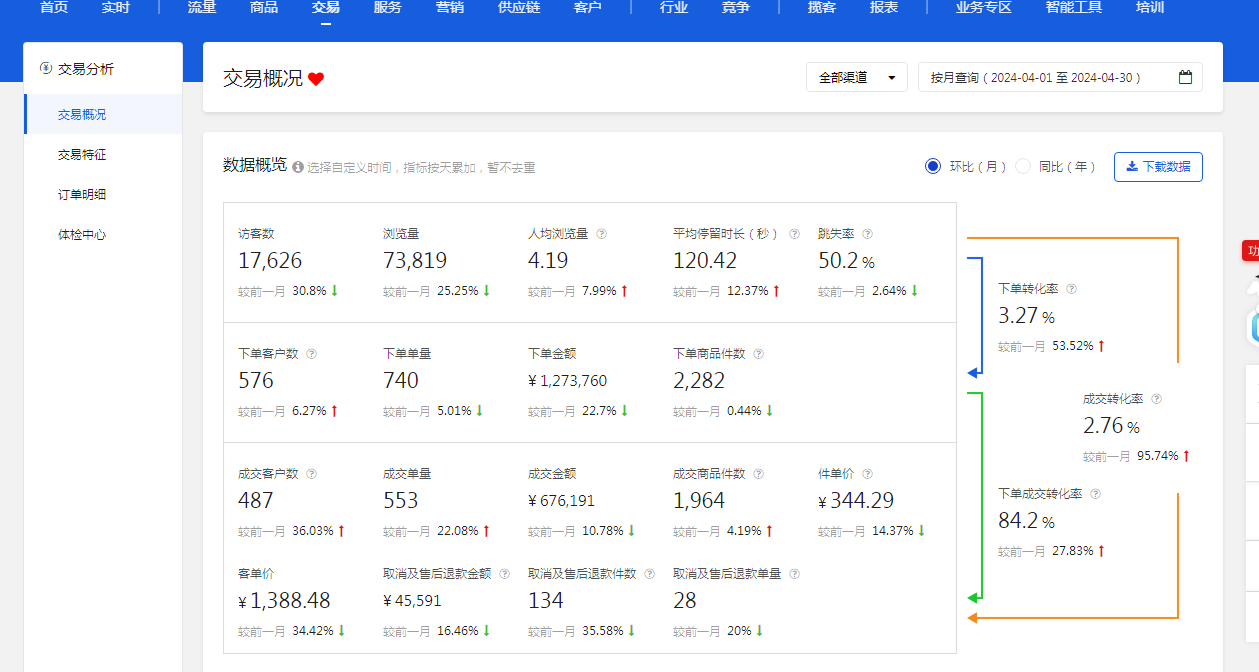Click the 成交单量 value 553

pyautogui.click(x=401, y=501)
